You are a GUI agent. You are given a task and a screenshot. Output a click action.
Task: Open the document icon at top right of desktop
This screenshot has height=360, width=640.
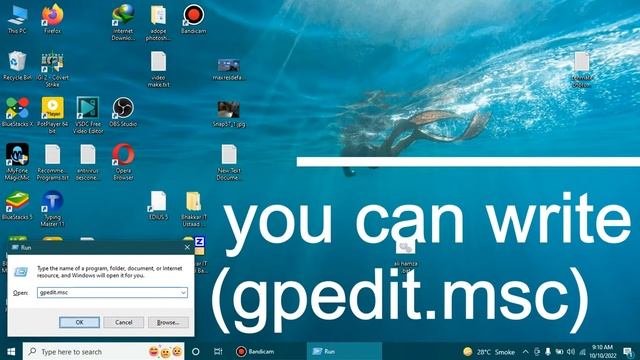click(x=582, y=69)
